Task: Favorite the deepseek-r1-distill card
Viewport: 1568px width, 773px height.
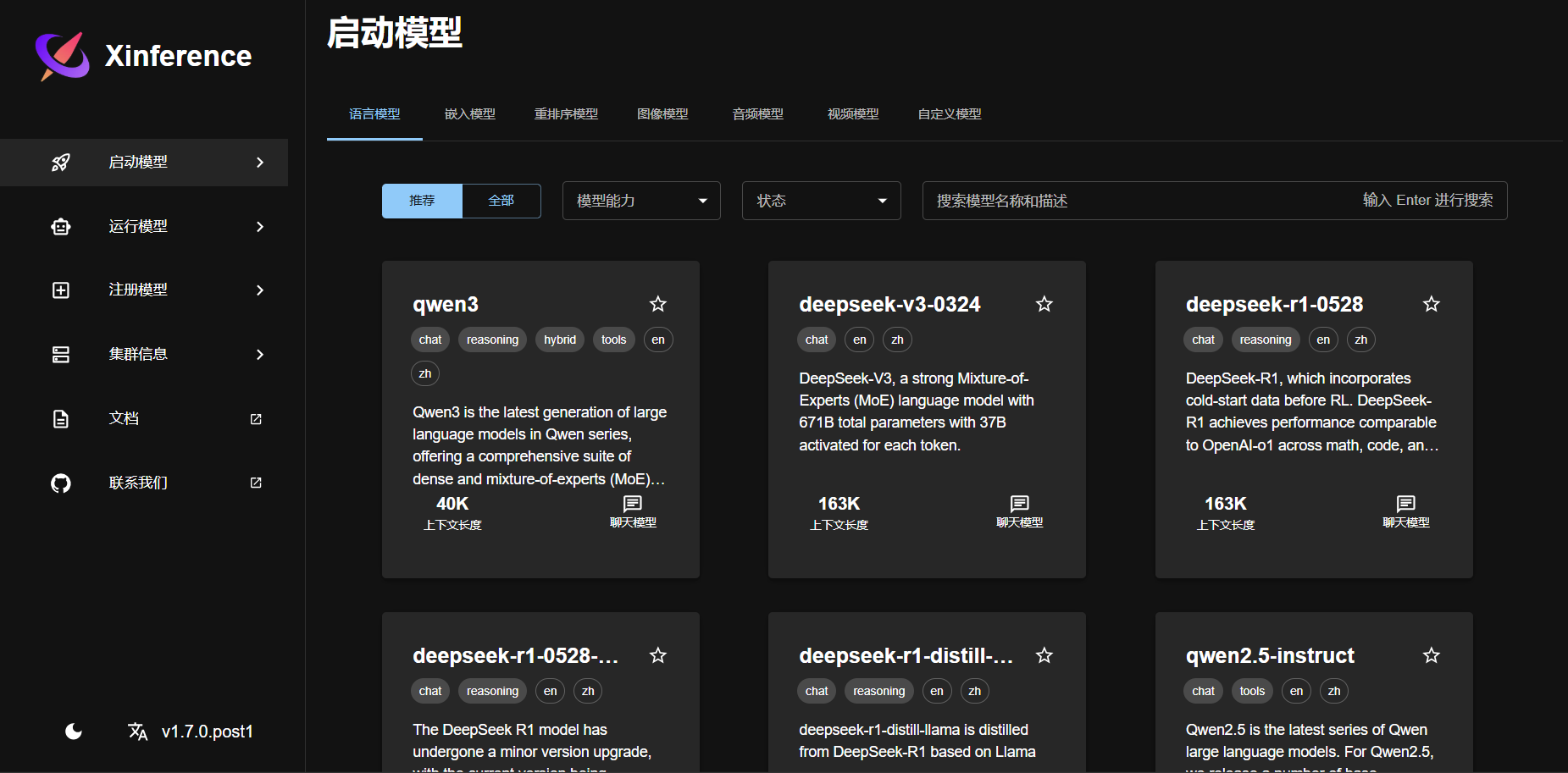Action: click(1044, 655)
